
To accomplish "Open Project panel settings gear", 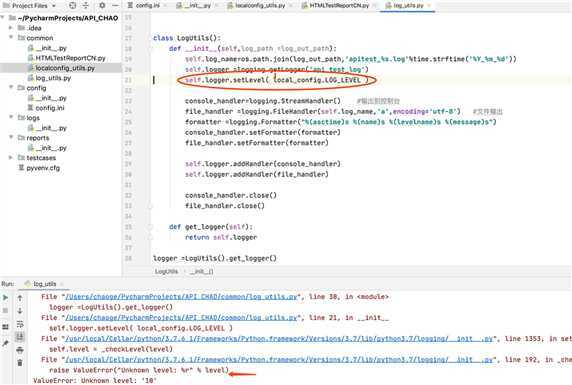I will tap(102, 5).
